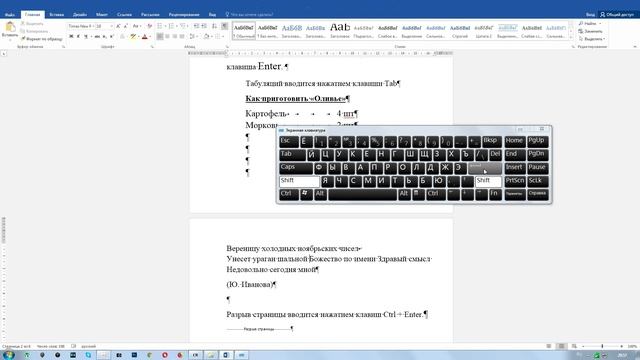Open the Выделить select dropdown
Image resolution: width=640 pixels, height=360 pixels.
pyautogui.click(x=592, y=39)
